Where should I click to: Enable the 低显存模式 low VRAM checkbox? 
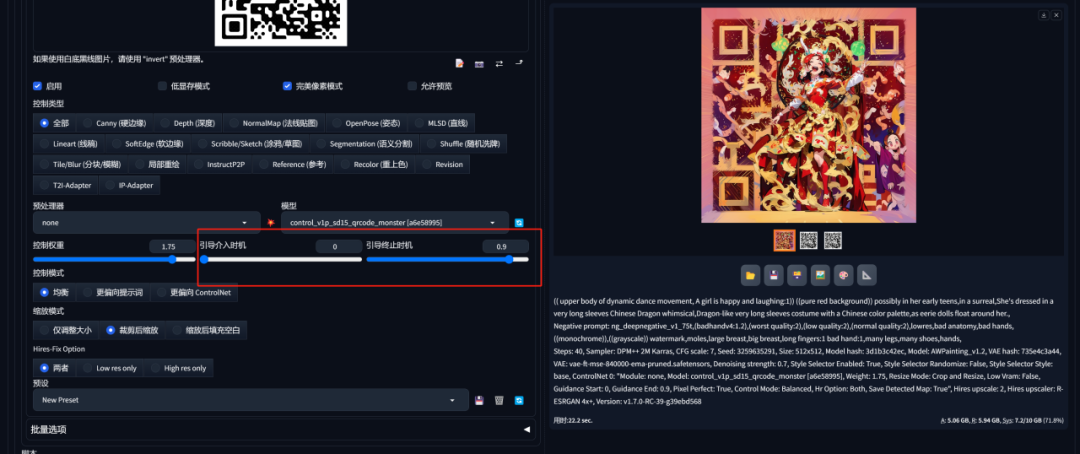(x=163, y=86)
